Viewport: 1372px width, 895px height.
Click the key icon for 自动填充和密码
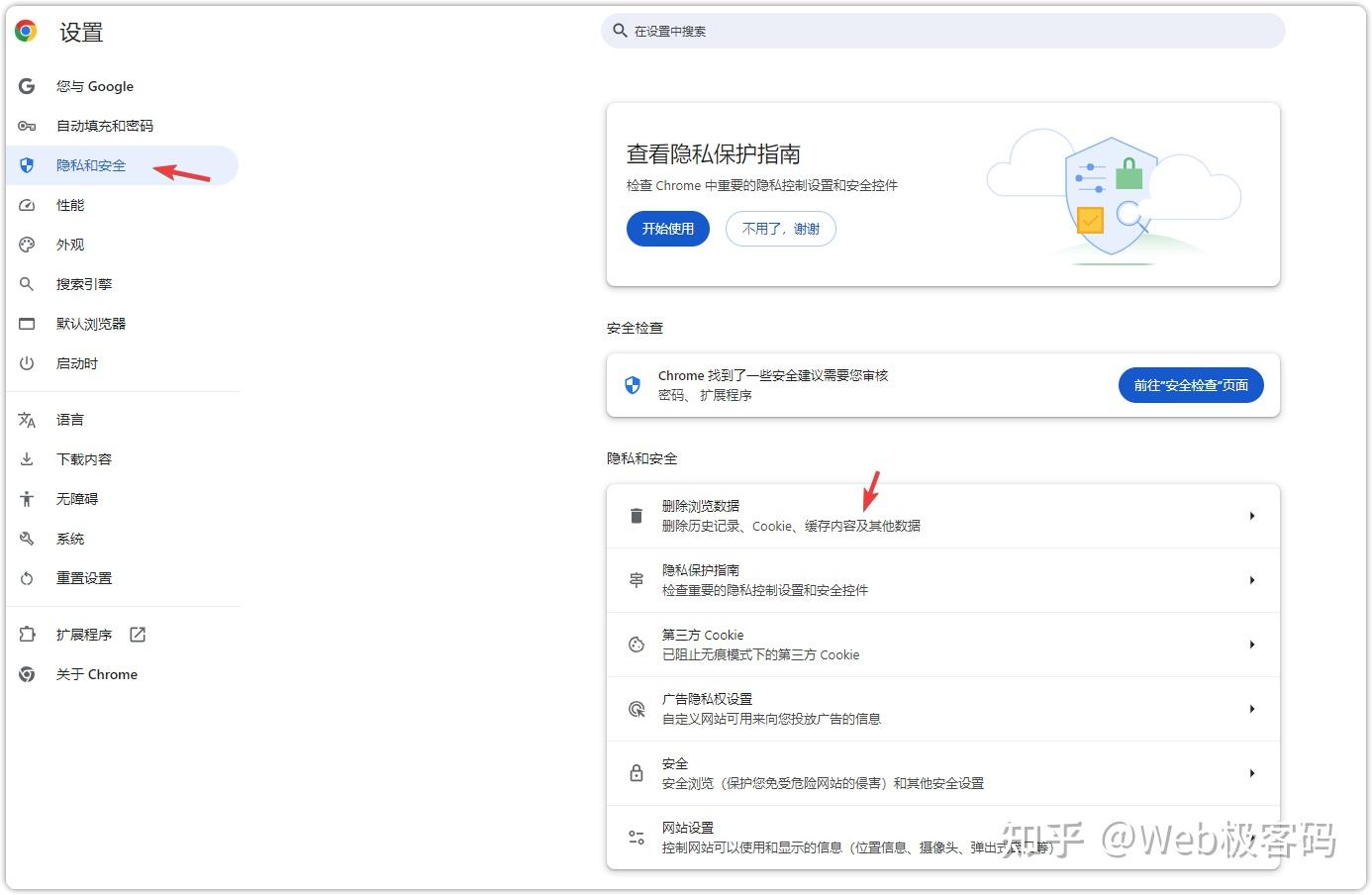coord(27,126)
